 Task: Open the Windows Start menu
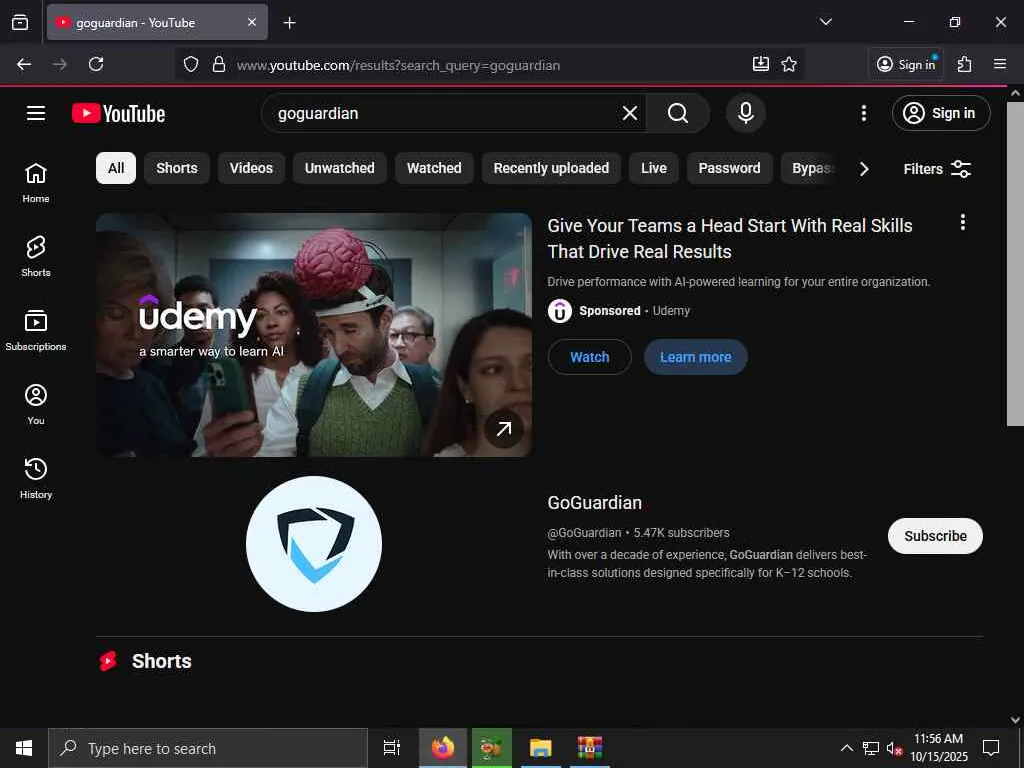coord(24,748)
